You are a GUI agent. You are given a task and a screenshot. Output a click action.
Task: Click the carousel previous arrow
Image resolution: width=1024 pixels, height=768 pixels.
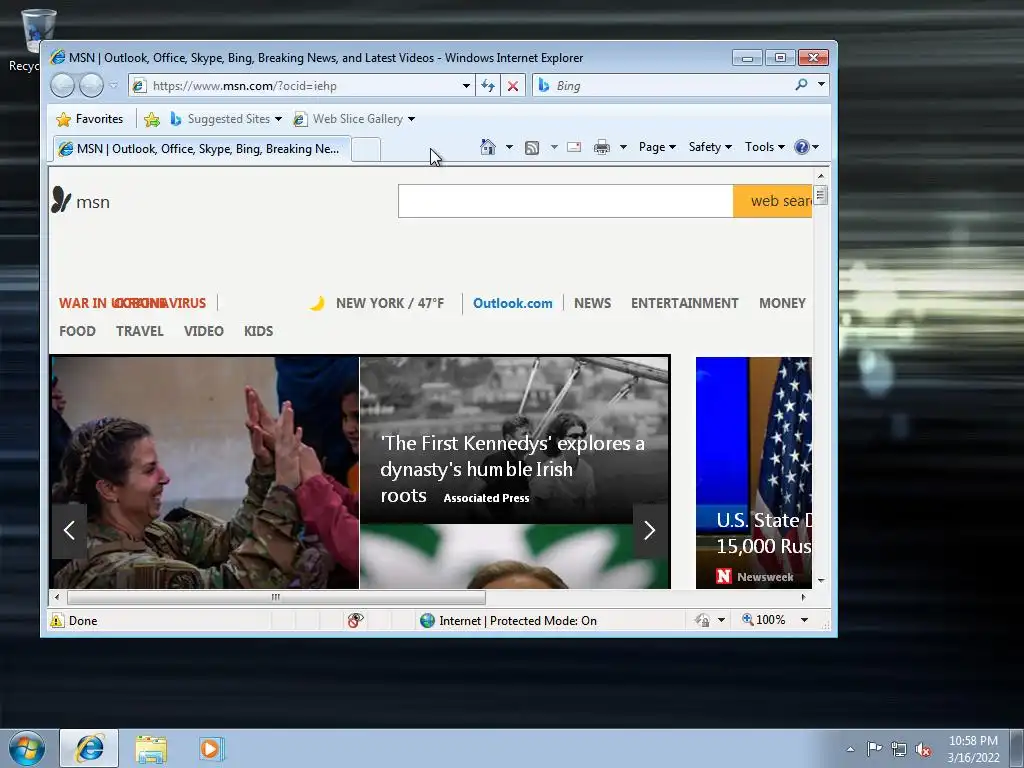click(x=69, y=530)
